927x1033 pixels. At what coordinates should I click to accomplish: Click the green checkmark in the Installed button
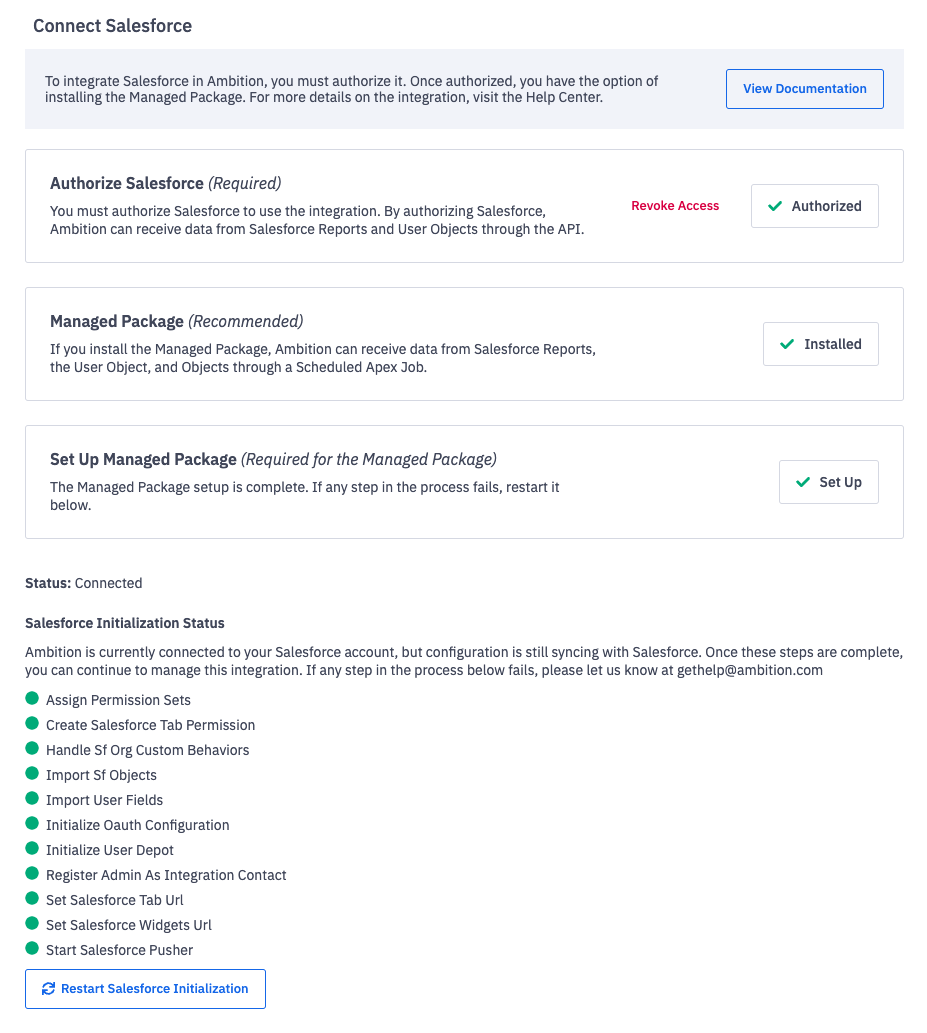point(787,344)
